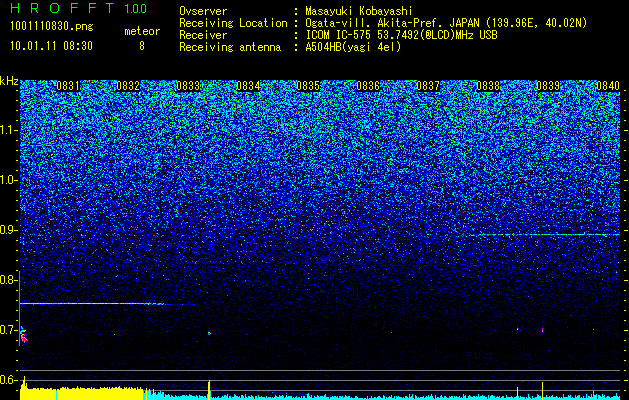Click the 0834 time marker
629x400 pixels.
248,86
